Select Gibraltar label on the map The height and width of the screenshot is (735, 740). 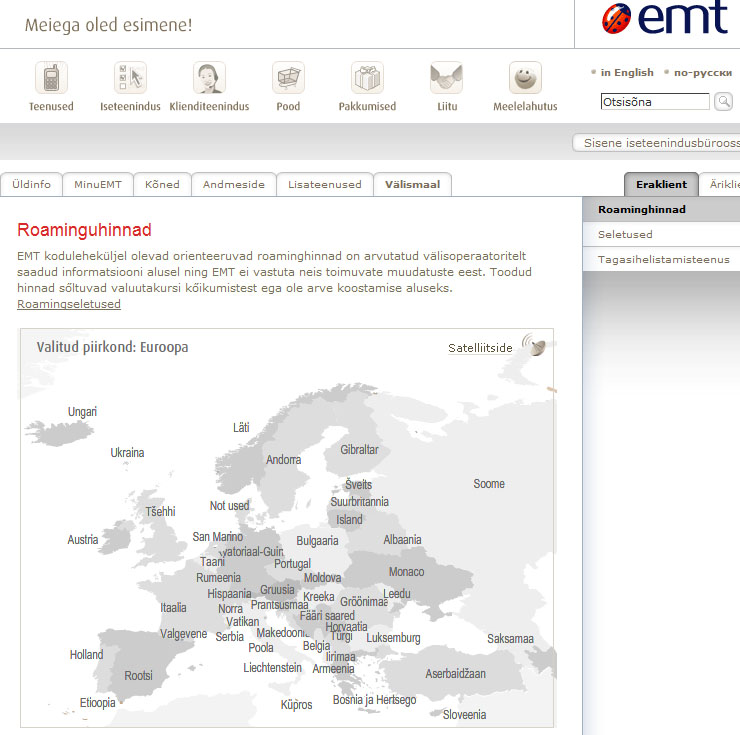click(x=359, y=450)
